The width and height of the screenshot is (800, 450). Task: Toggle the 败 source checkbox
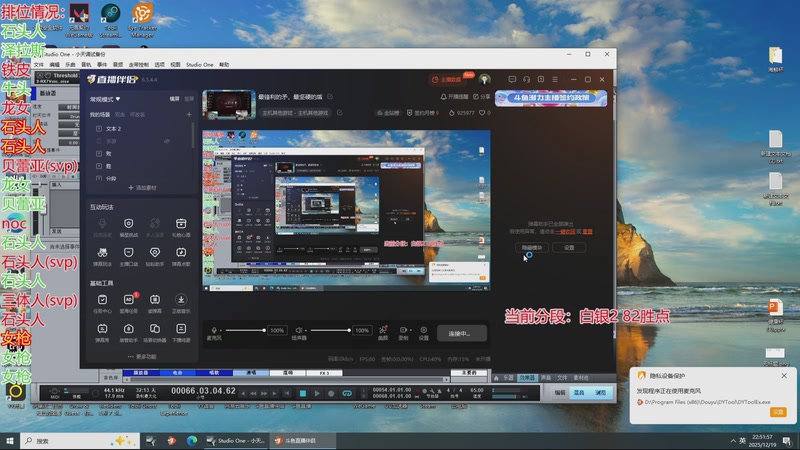99,154
